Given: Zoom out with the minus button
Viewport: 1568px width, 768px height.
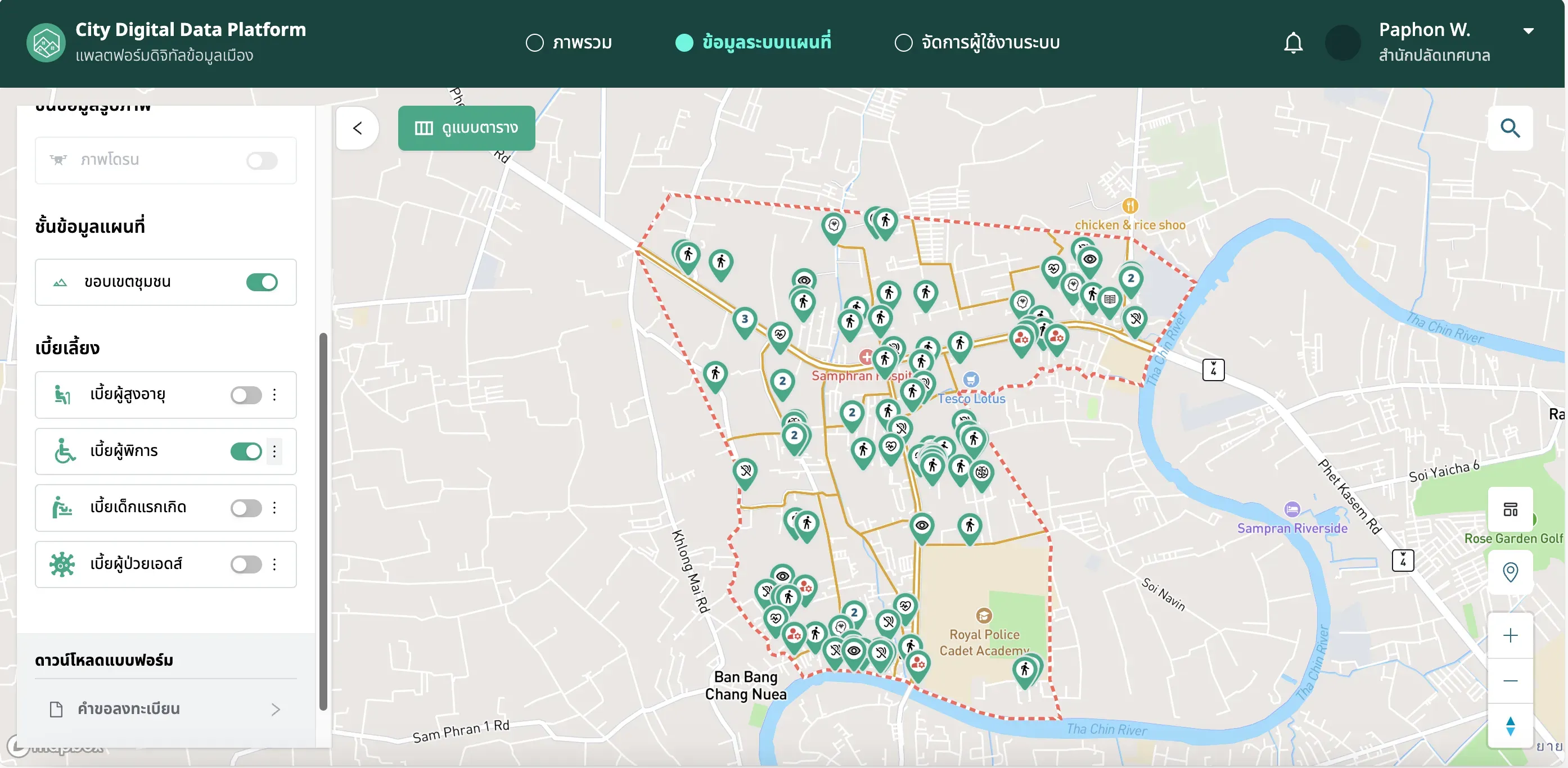Looking at the screenshot, I should click(1510, 681).
